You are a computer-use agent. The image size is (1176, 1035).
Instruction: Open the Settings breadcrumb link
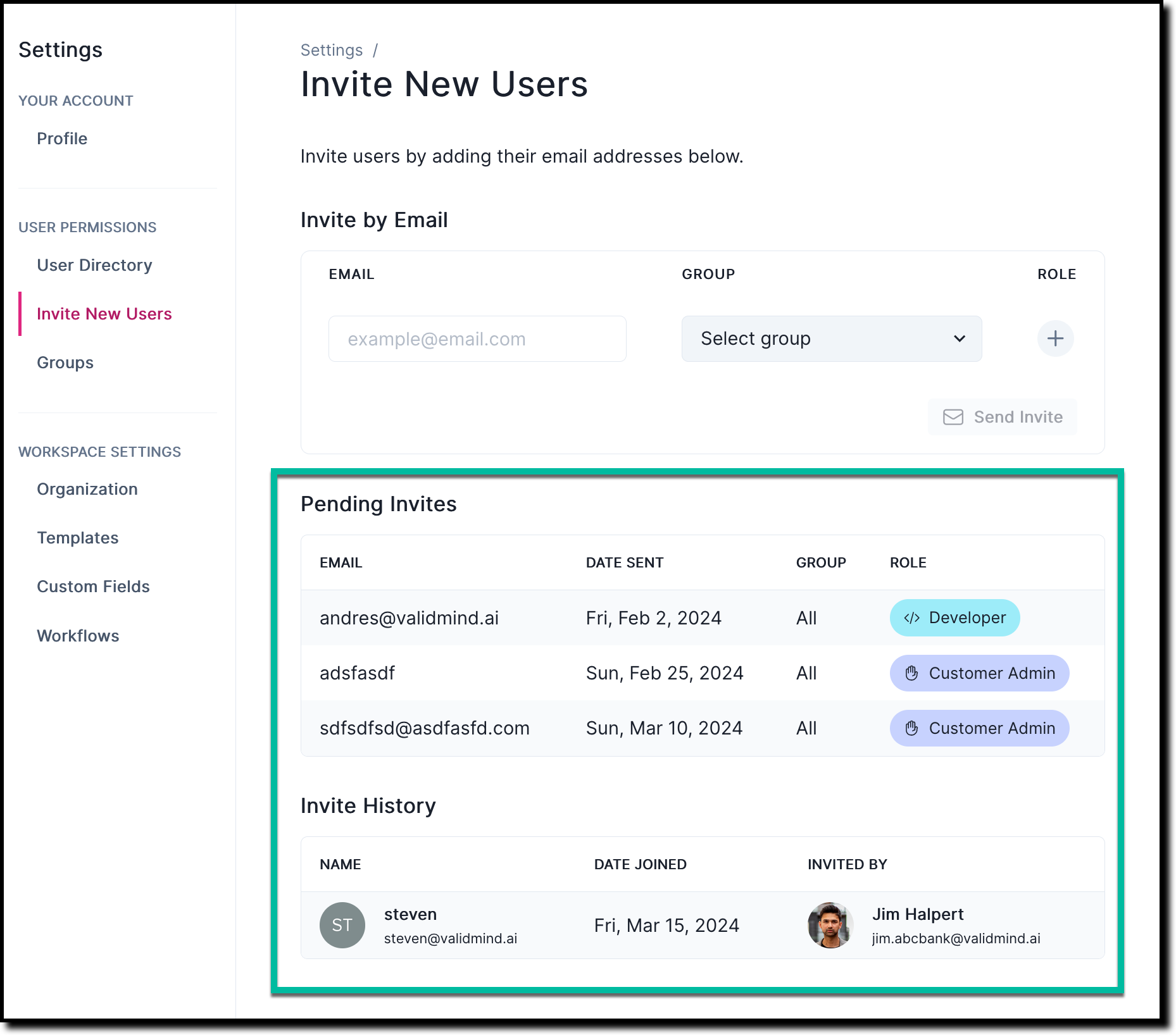pos(332,50)
